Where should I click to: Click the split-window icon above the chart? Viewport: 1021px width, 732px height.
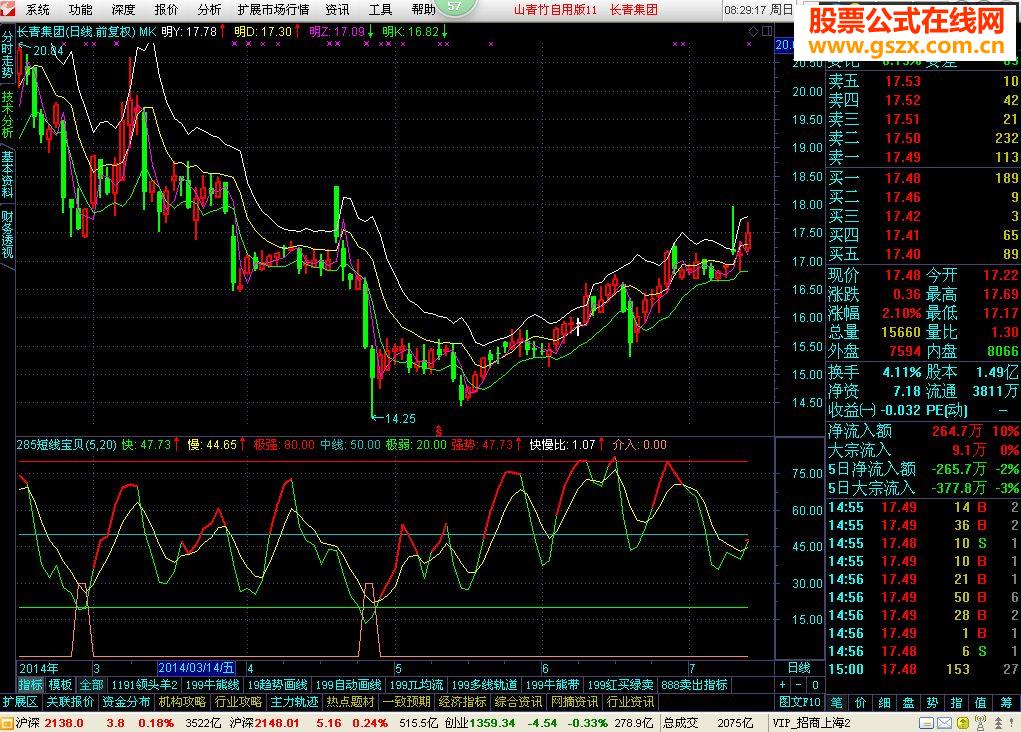(767, 31)
